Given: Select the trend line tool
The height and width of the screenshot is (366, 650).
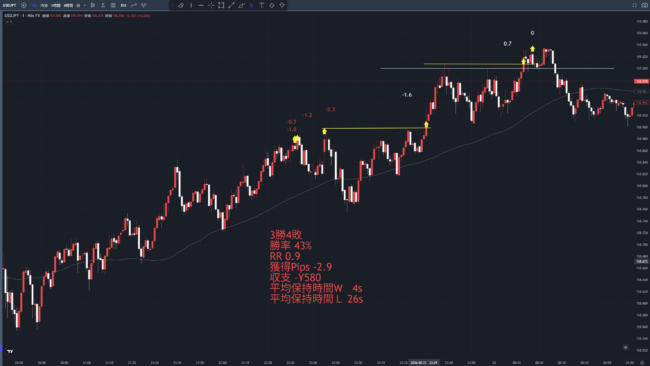Looking at the screenshot, I should (x=231, y=5).
